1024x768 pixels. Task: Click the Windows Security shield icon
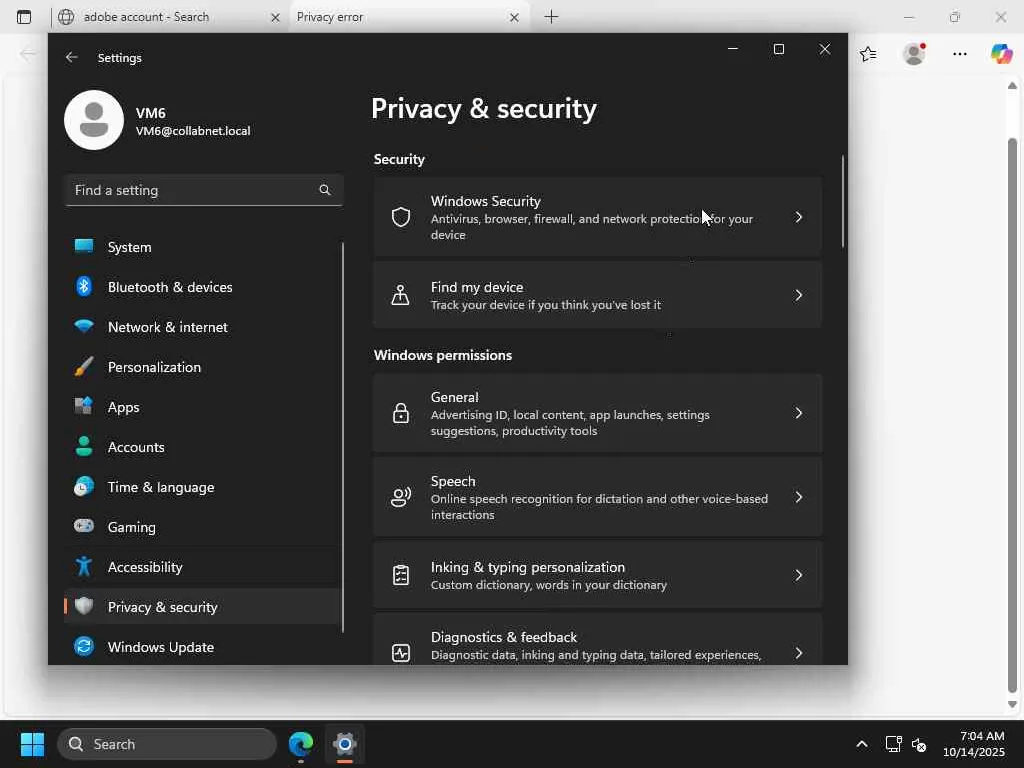click(x=400, y=217)
